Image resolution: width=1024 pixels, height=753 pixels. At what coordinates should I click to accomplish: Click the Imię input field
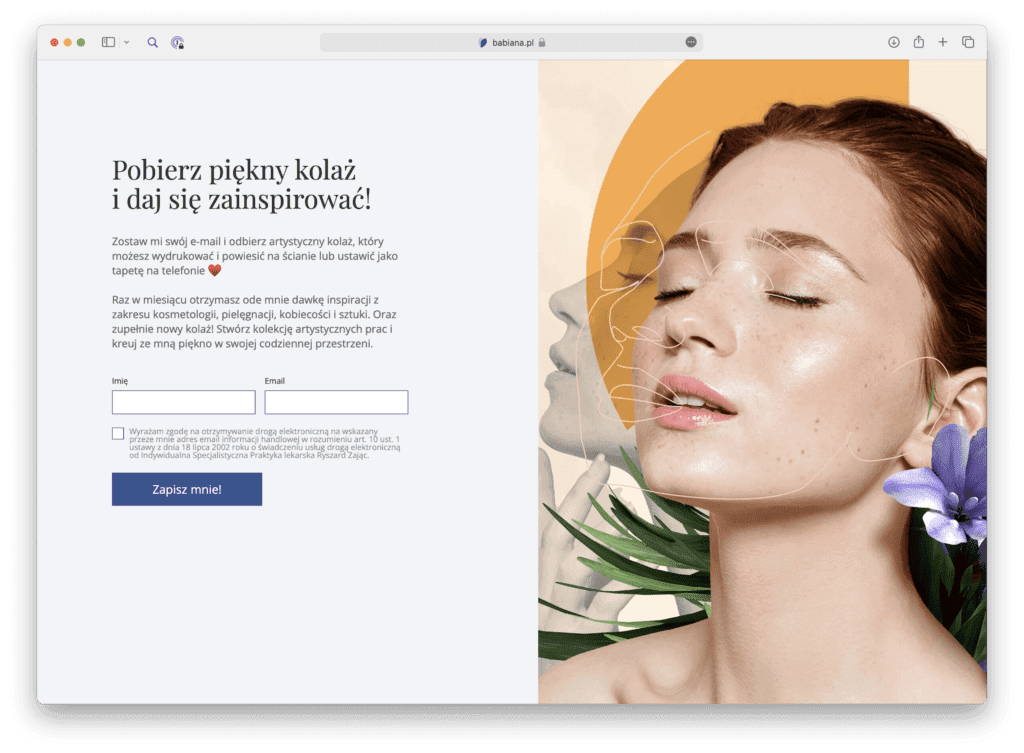click(x=183, y=402)
